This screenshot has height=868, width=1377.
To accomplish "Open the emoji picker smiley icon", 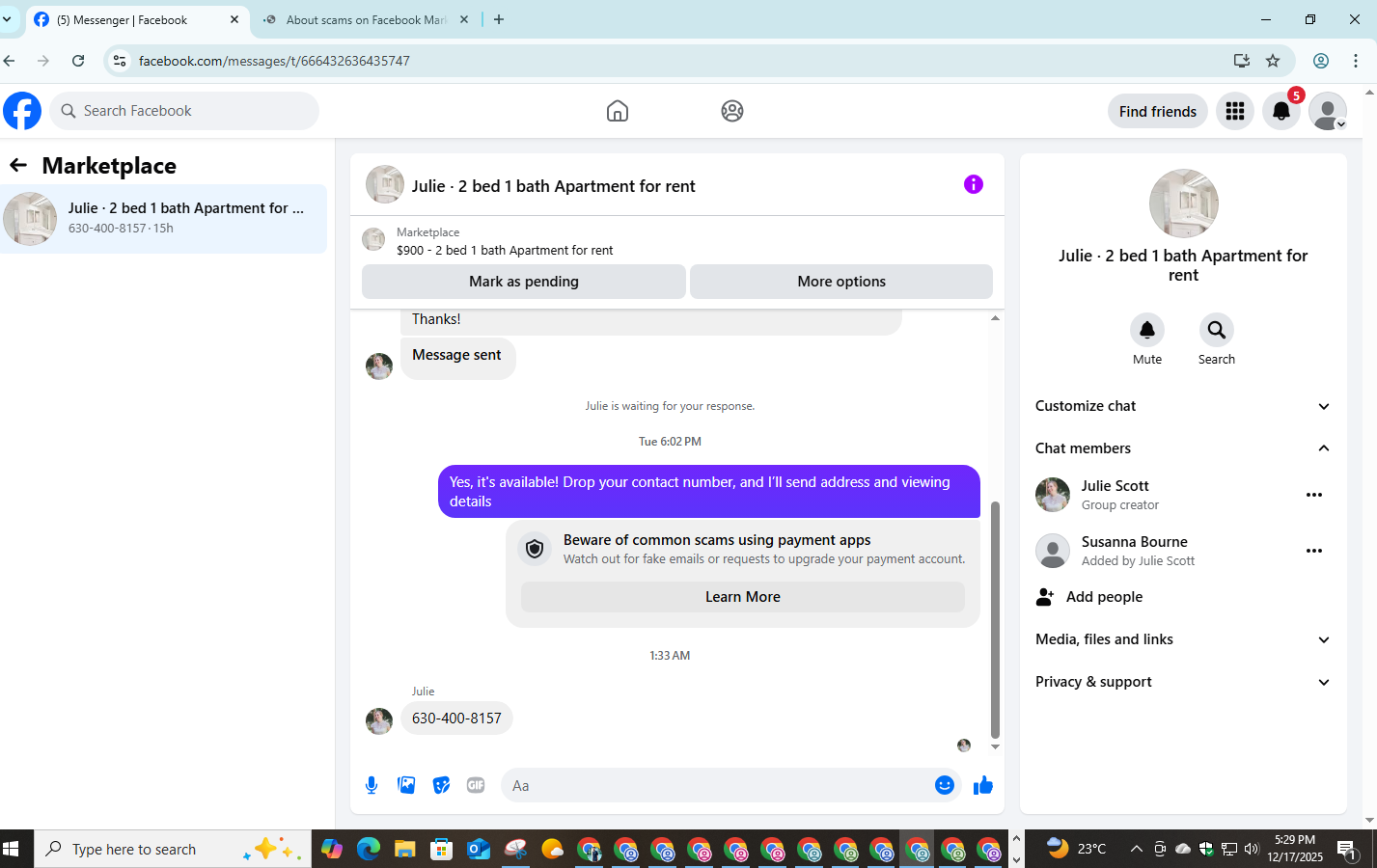I will coord(945,785).
